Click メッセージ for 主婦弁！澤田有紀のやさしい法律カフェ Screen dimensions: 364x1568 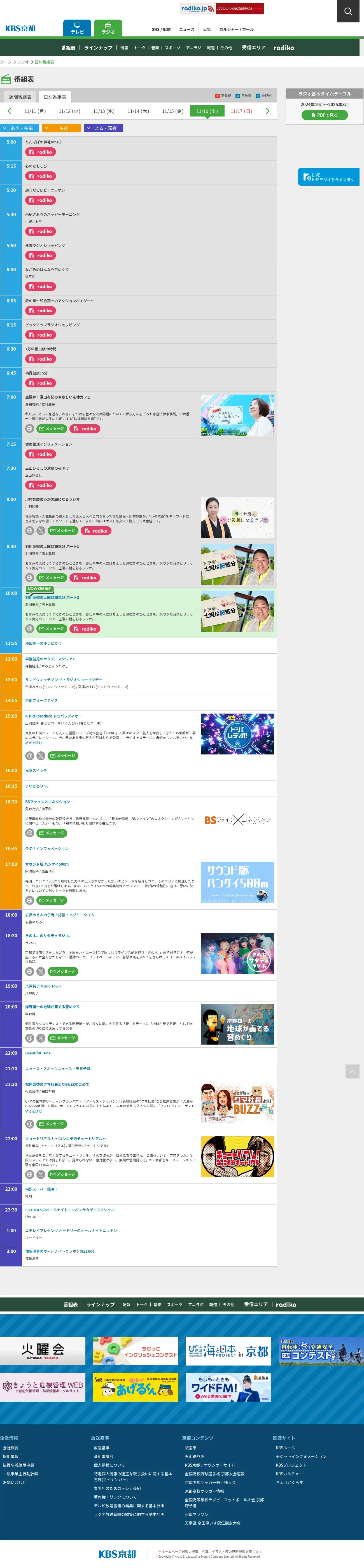[52, 428]
